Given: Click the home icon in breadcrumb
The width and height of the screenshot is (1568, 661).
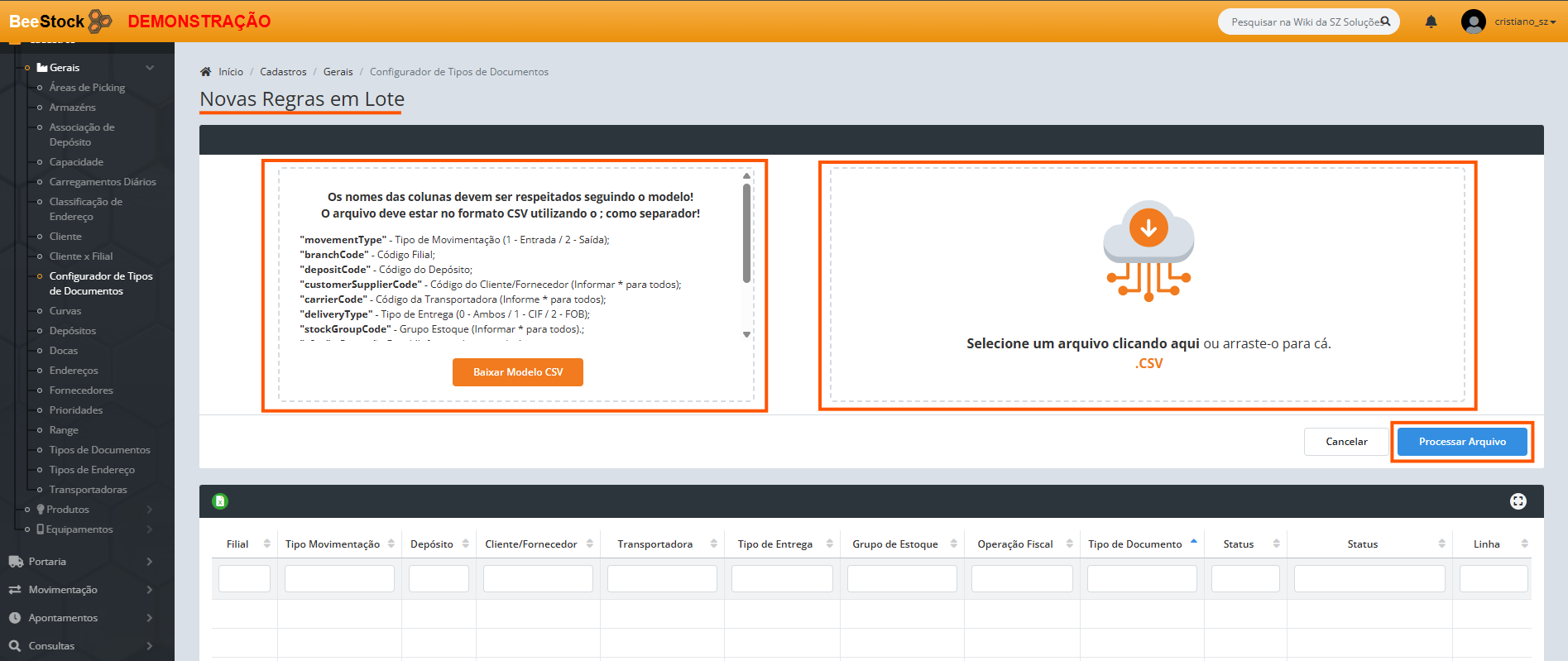Looking at the screenshot, I should pos(206,72).
